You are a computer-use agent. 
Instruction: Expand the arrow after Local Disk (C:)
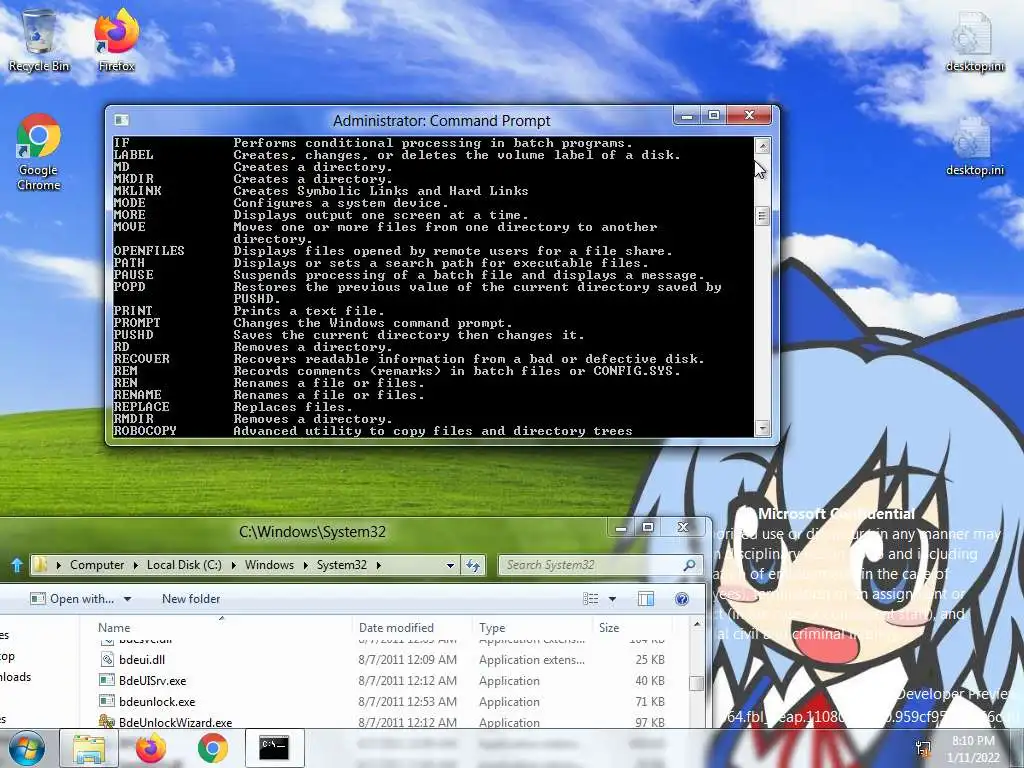coord(233,565)
